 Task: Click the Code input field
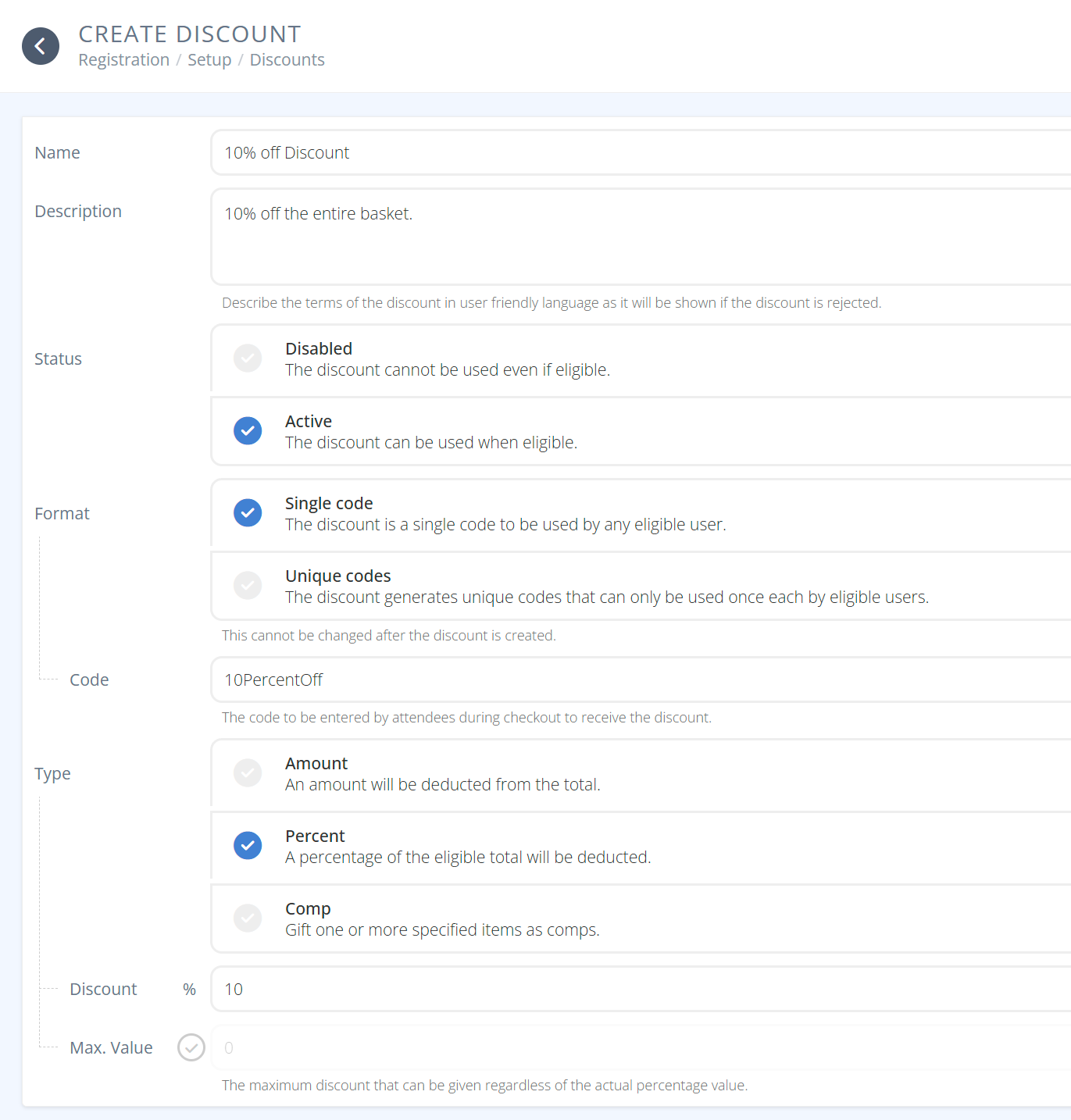point(641,680)
